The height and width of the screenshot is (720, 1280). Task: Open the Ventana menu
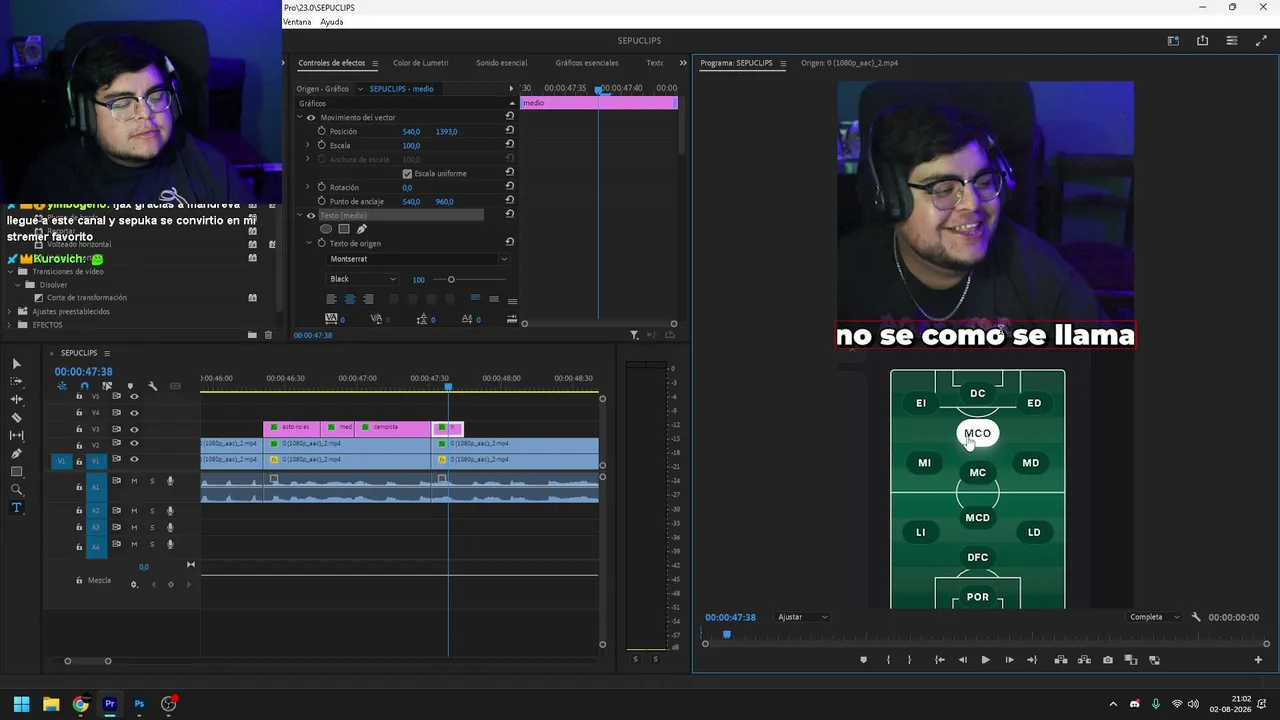point(297,22)
